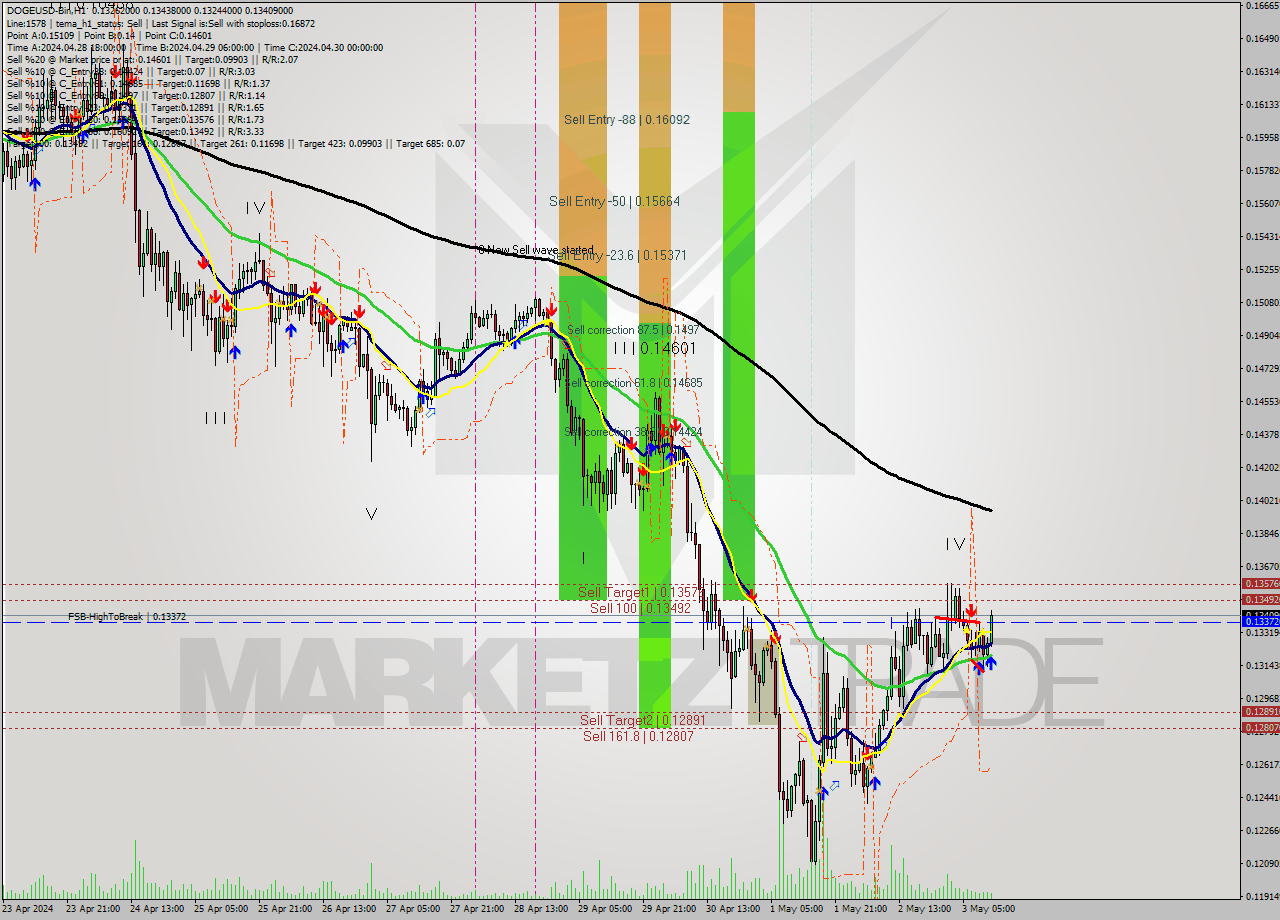Image resolution: width=1280 pixels, height=920 pixels.
Task: Click the 'Sell 161.8 | 0.12807' label
Action: pyautogui.click(x=638, y=736)
